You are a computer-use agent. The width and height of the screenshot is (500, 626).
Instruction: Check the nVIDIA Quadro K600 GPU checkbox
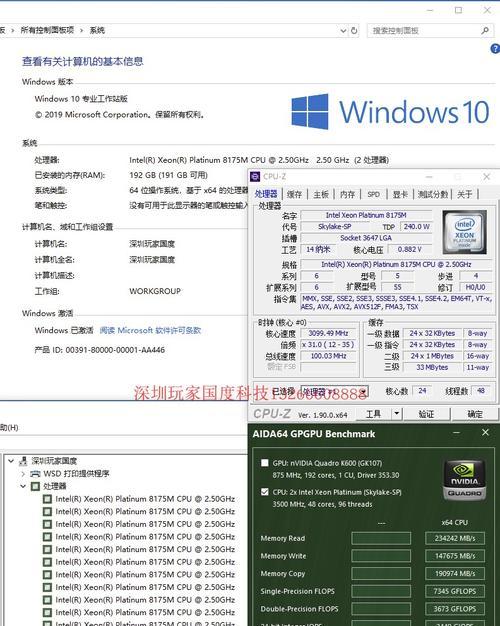pyautogui.click(x=264, y=463)
